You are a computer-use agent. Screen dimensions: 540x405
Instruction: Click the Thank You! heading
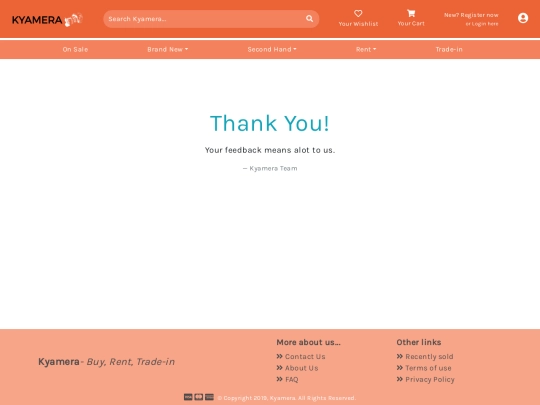click(270, 123)
